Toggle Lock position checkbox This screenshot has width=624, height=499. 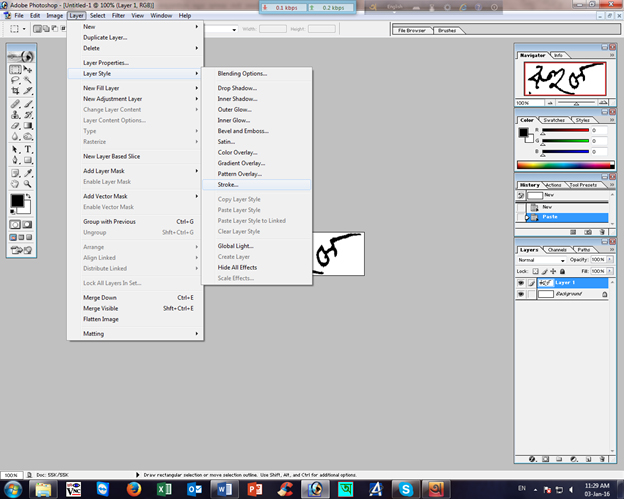tap(553, 271)
